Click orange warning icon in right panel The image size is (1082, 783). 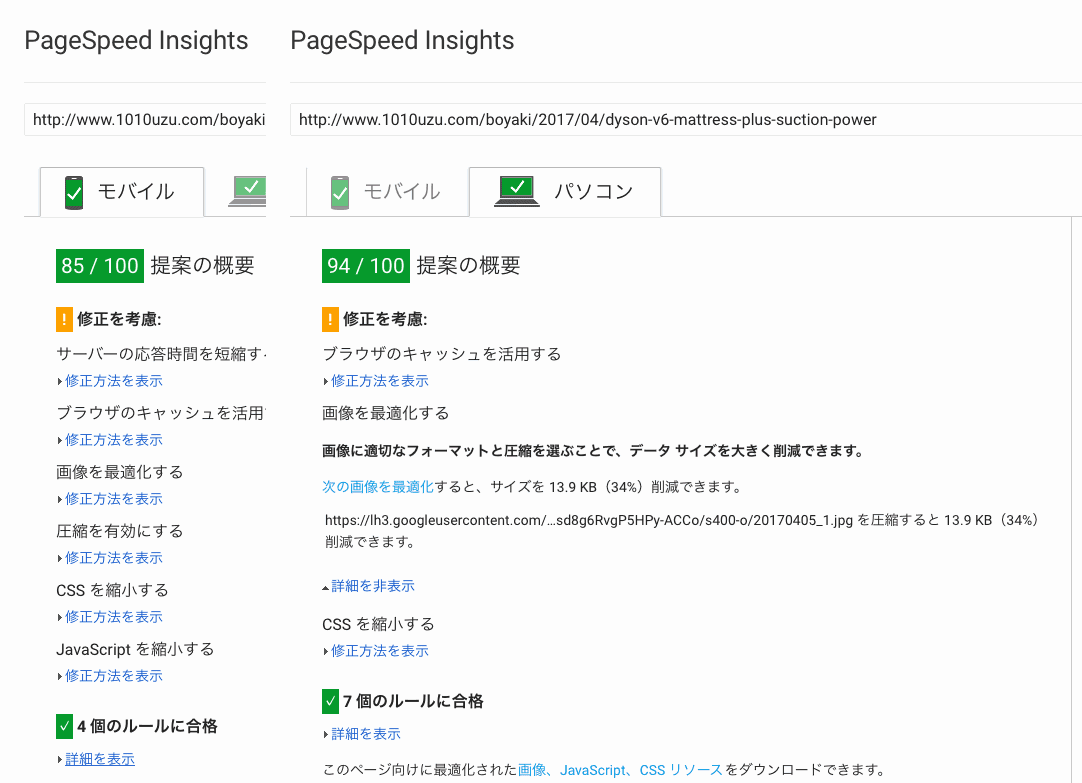[330, 319]
